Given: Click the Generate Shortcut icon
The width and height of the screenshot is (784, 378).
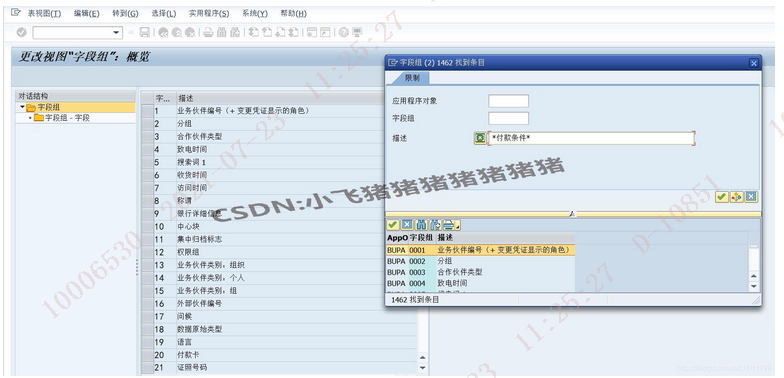Looking at the screenshot, I should click(325, 32).
